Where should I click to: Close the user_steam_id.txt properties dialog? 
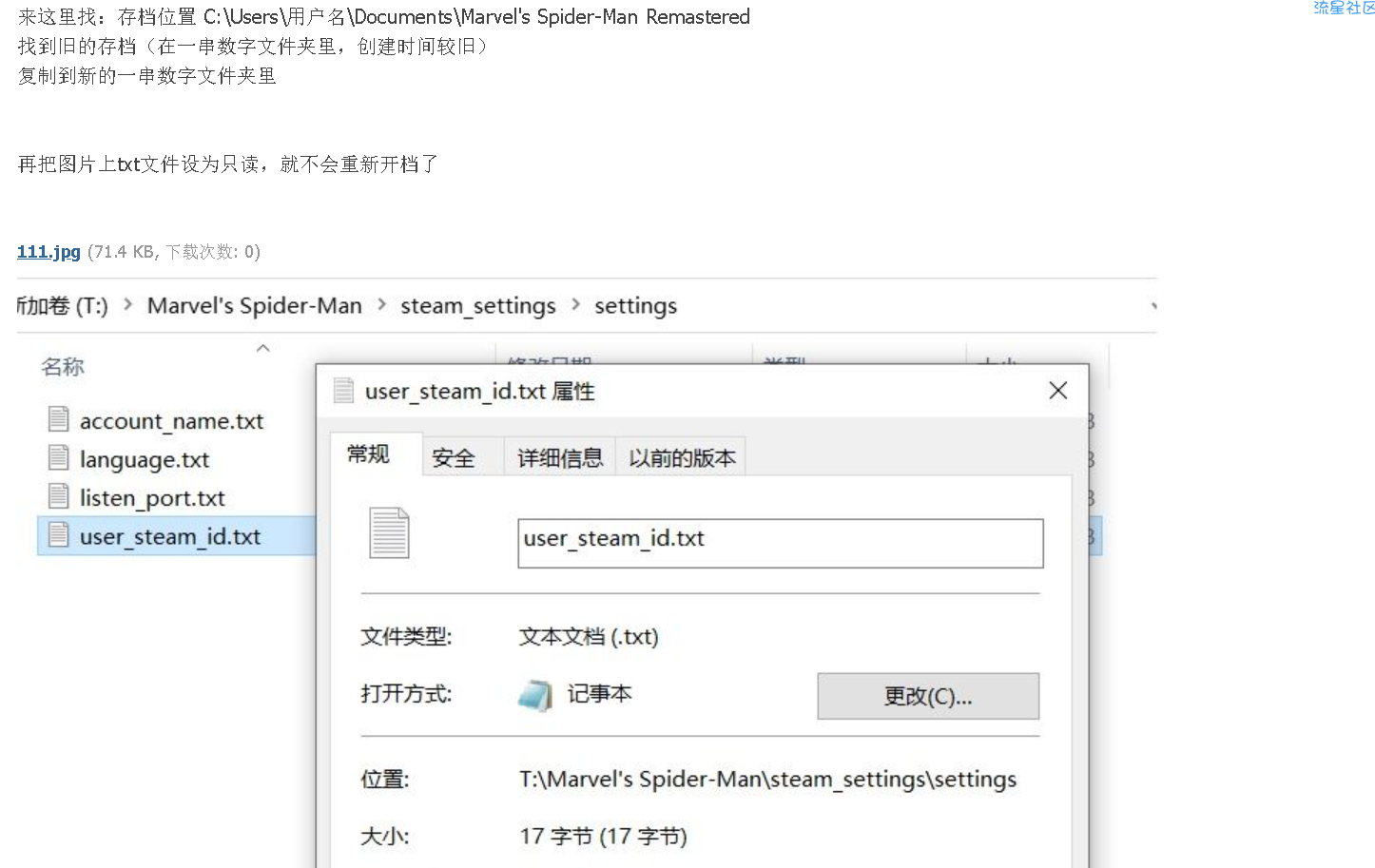[x=1057, y=391]
